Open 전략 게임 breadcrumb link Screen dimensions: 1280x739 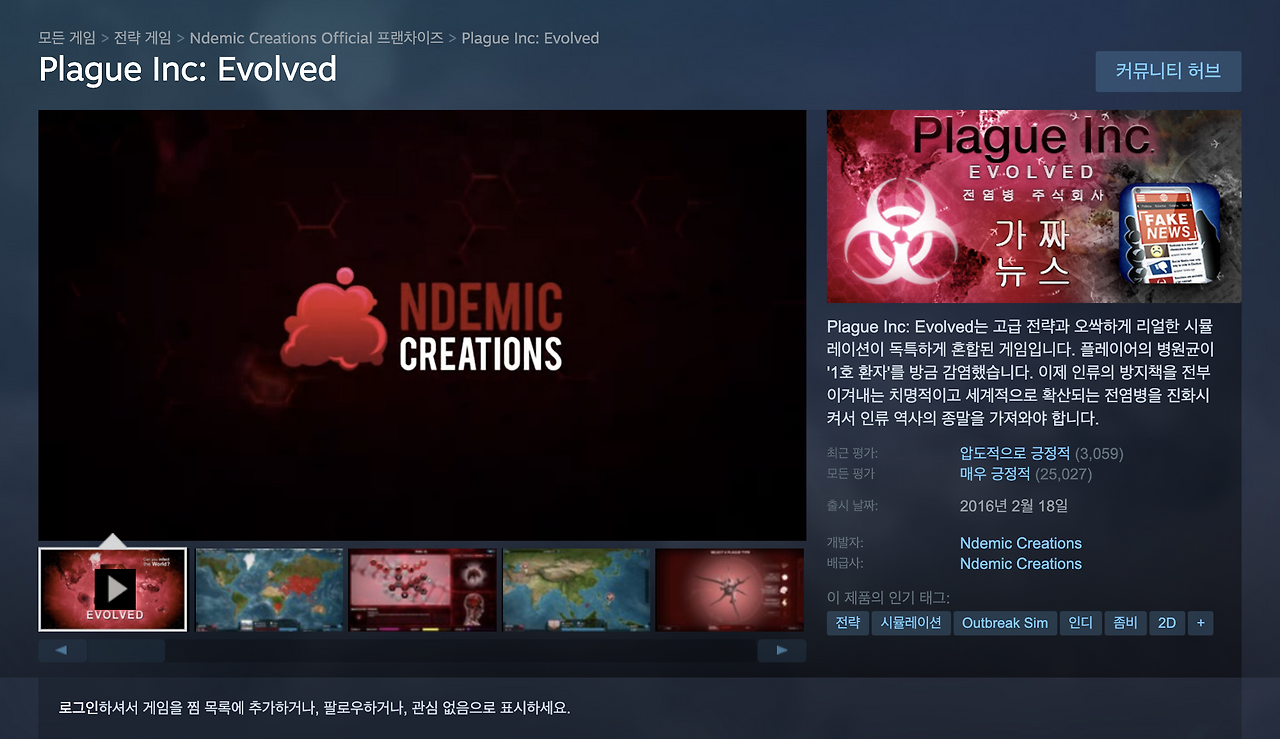click(x=142, y=38)
